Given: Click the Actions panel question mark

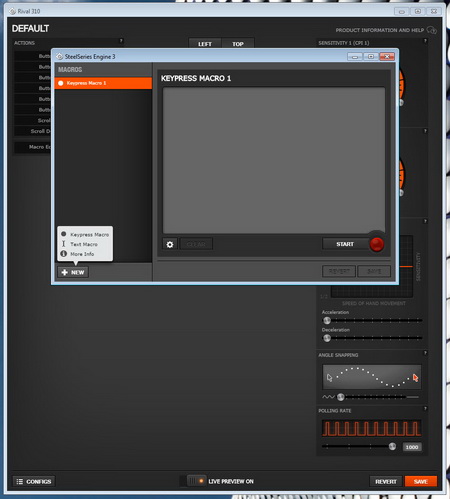Looking at the screenshot, I should pyautogui.click(x=121, y=41).
